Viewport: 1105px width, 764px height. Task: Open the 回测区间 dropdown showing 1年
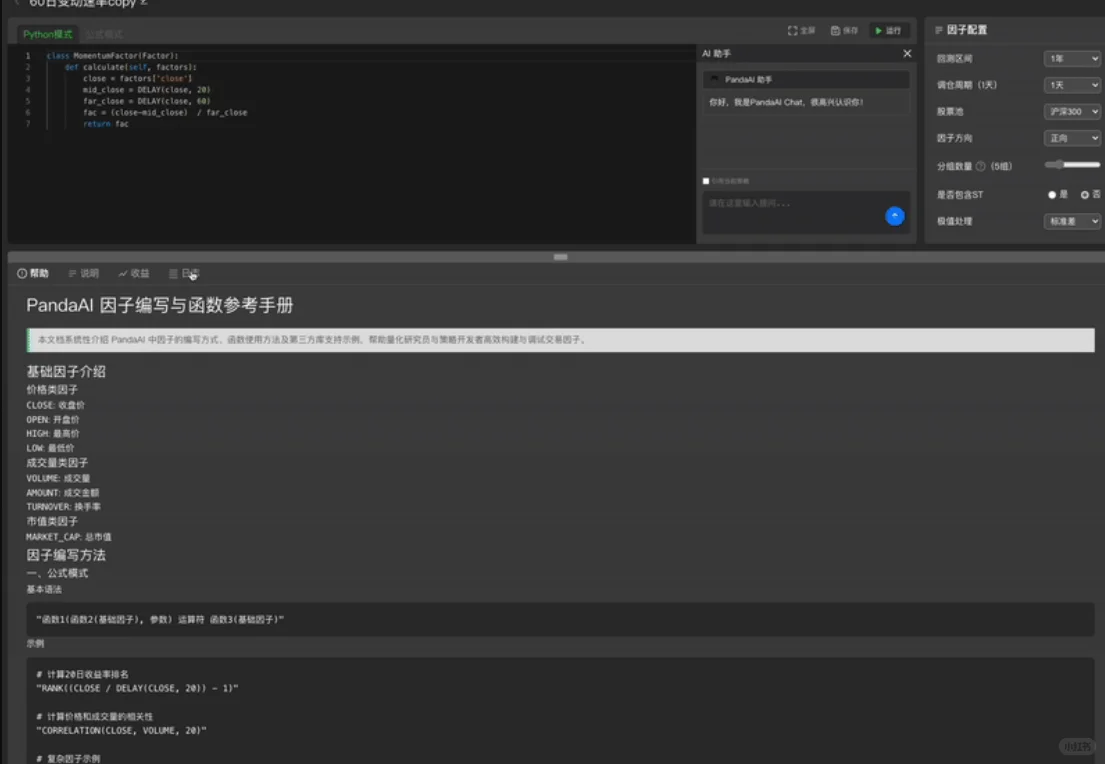[1071, 58]
